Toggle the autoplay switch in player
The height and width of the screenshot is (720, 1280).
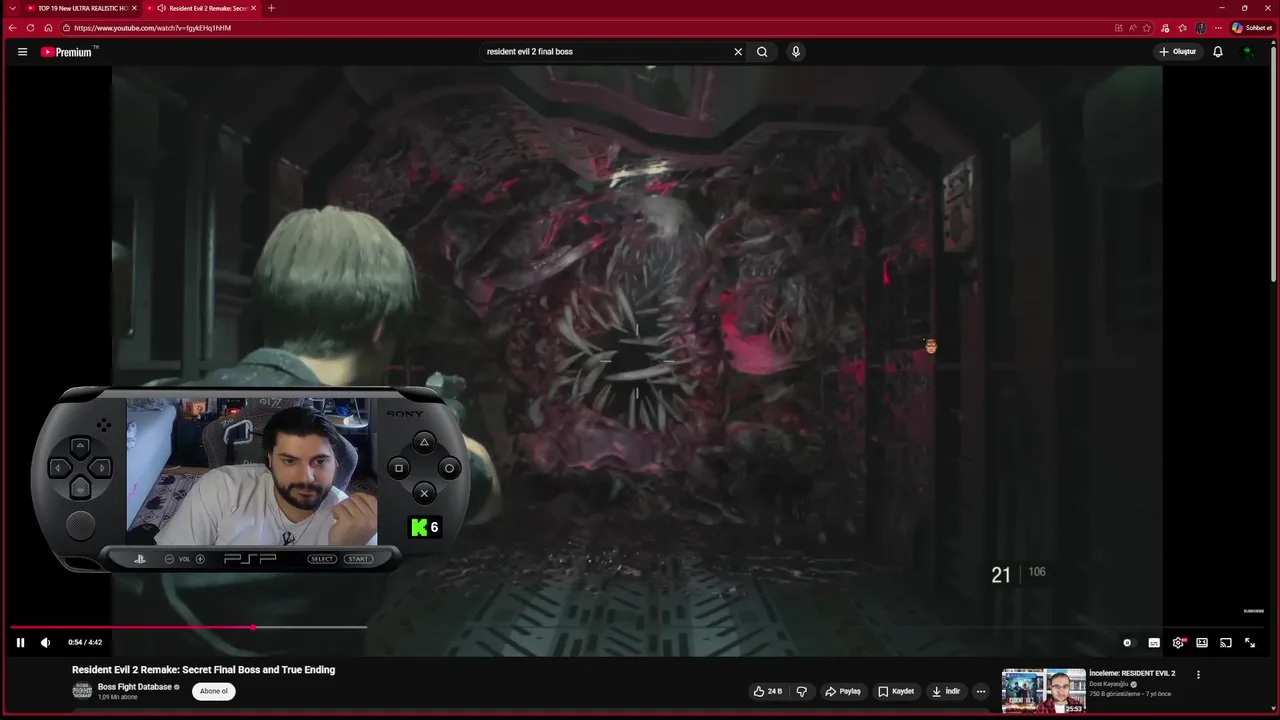coord(1128,643)
